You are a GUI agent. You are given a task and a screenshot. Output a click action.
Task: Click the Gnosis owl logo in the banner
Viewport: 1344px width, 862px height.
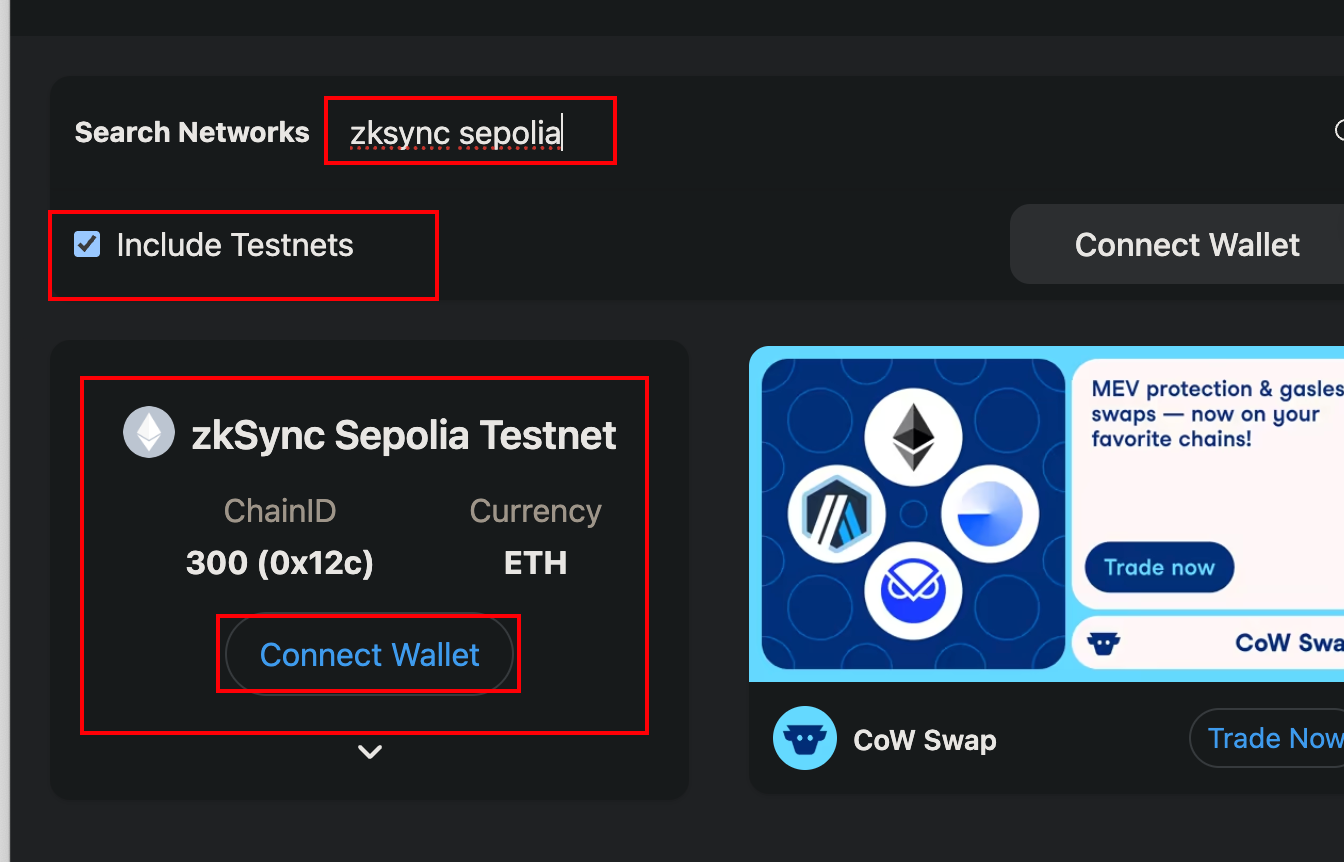913,592
